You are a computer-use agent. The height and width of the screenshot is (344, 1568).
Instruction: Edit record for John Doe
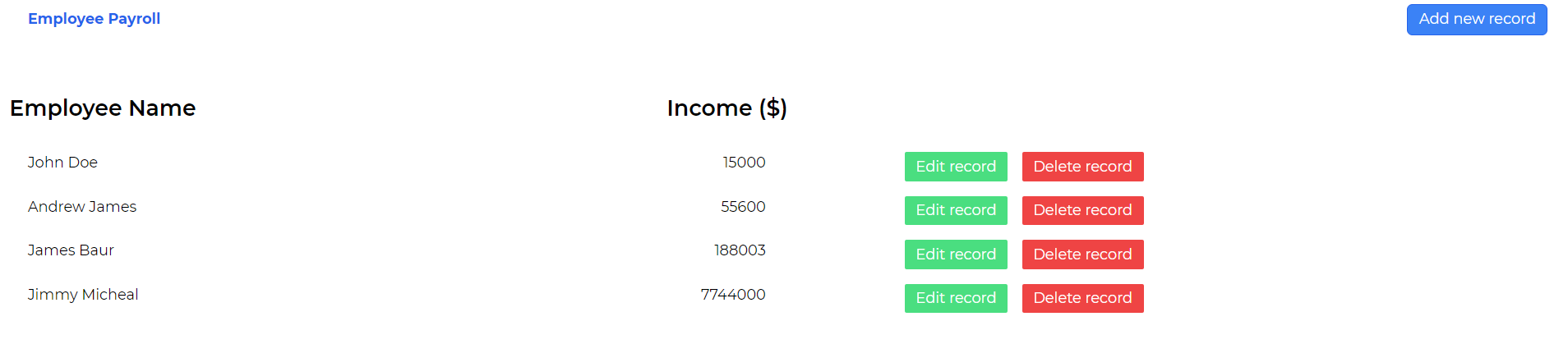[955, 167]
